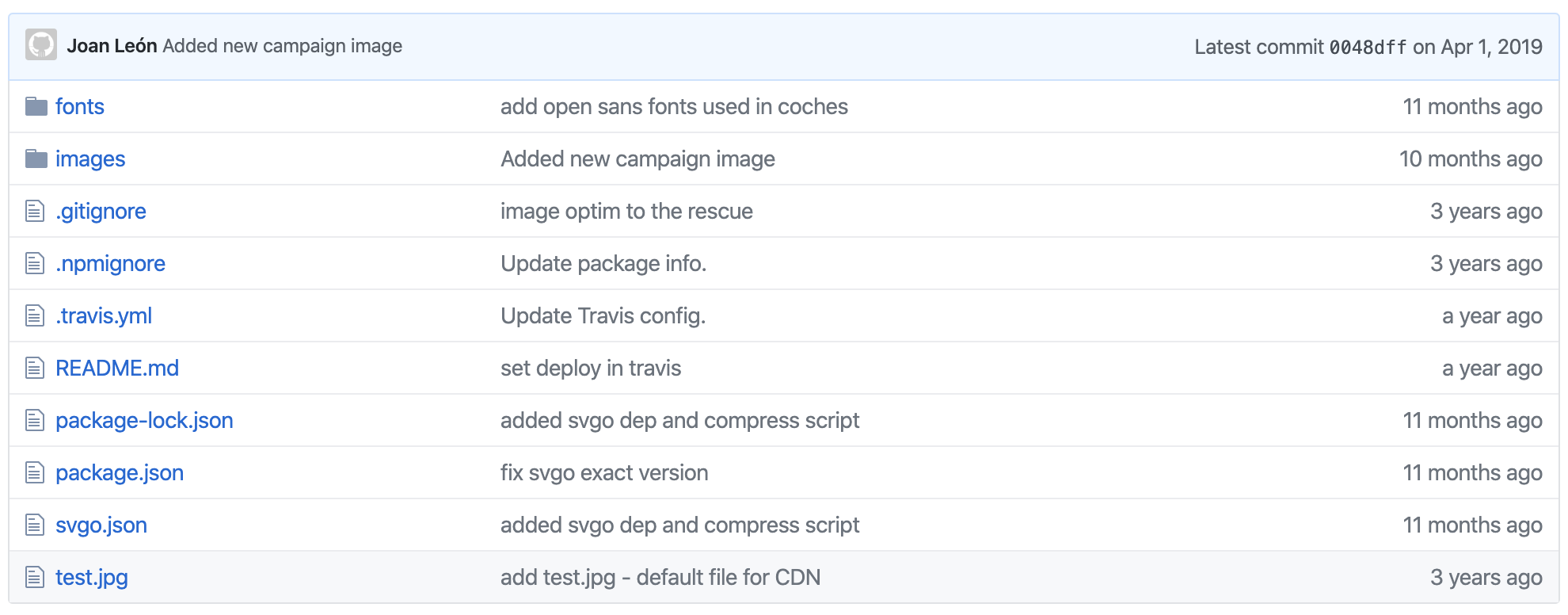1568x615 pixels.
Task: Open the svgo.json file
Action: click(101, 525)
